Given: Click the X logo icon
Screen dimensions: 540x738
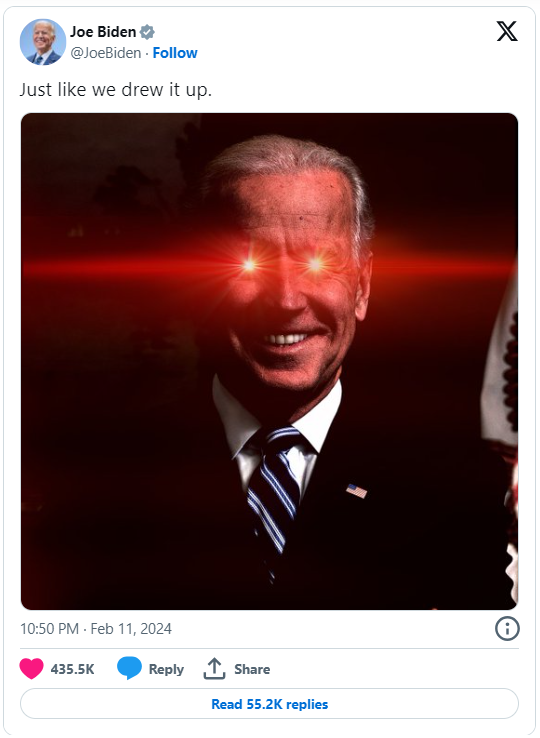Looking at the screenshot, I should (x=507, y=31).
